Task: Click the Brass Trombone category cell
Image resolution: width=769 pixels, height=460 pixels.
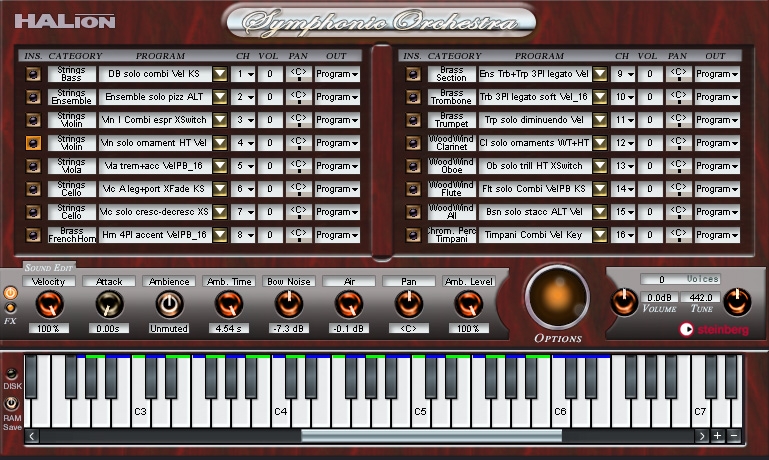Action: [452, 97]
